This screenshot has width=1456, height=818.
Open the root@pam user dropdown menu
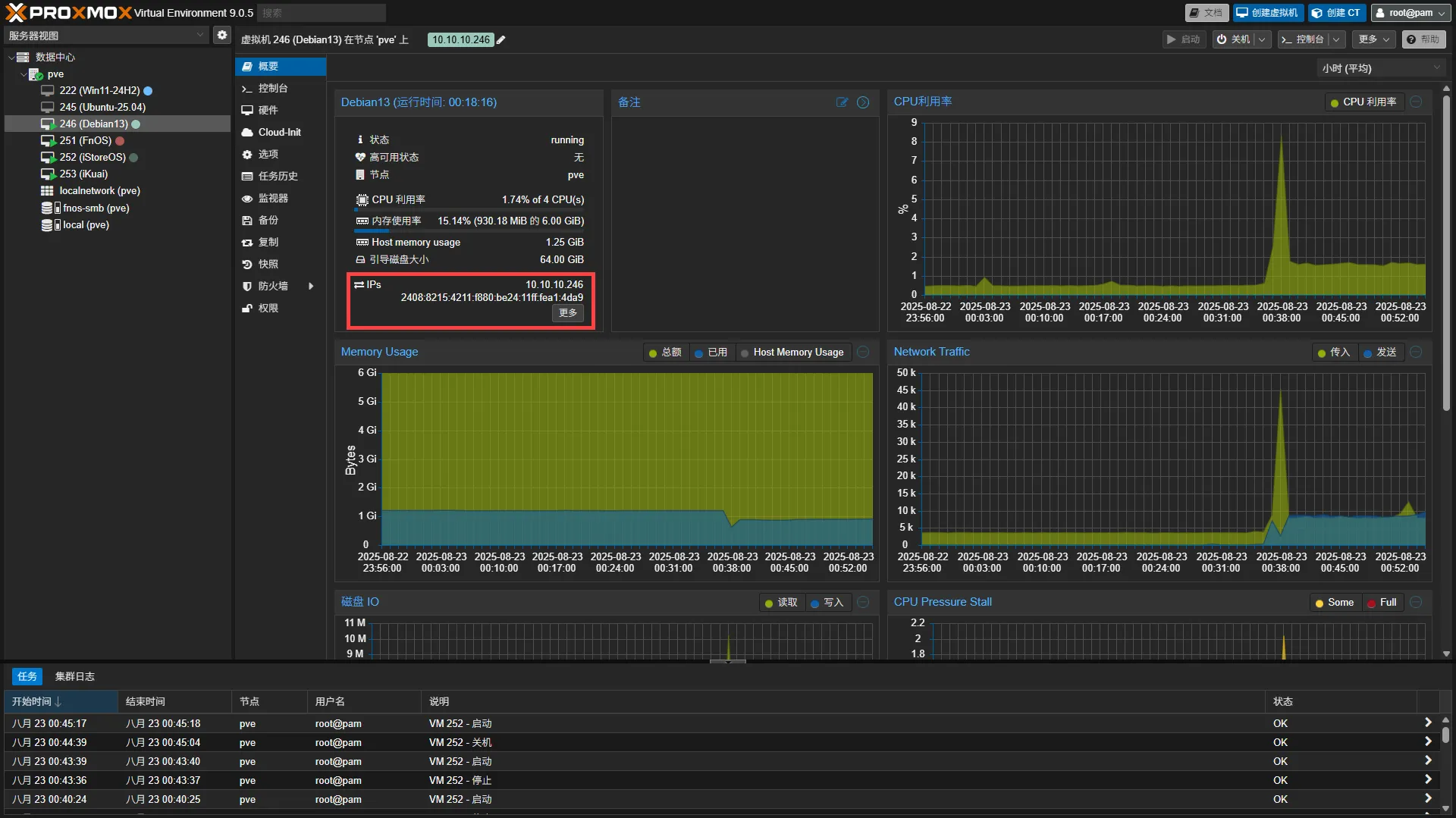(x=1410, y=13)
